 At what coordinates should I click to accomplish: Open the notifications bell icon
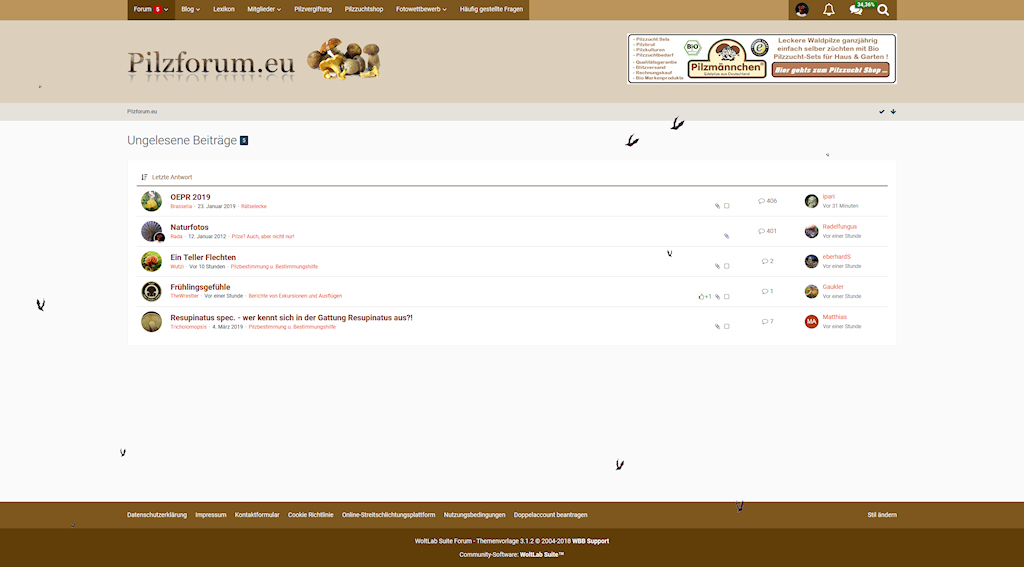coord(828,10)
